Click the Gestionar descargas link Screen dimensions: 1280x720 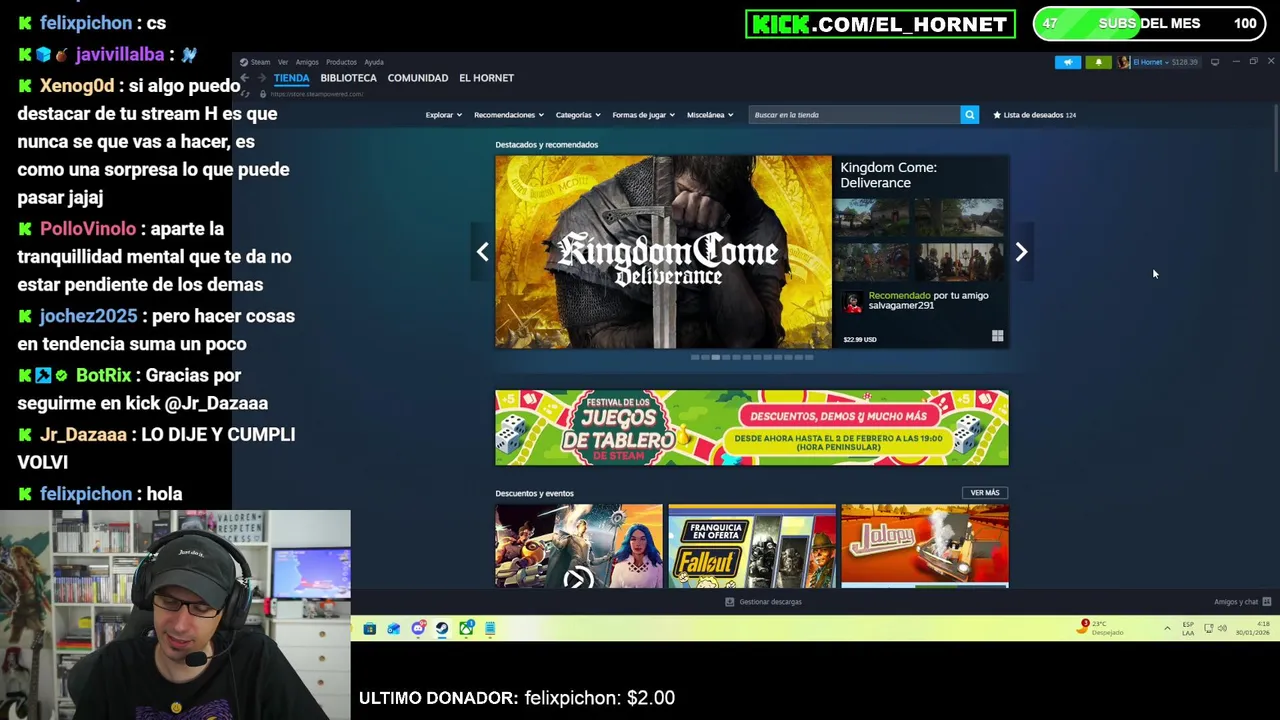tap(770, 602)
